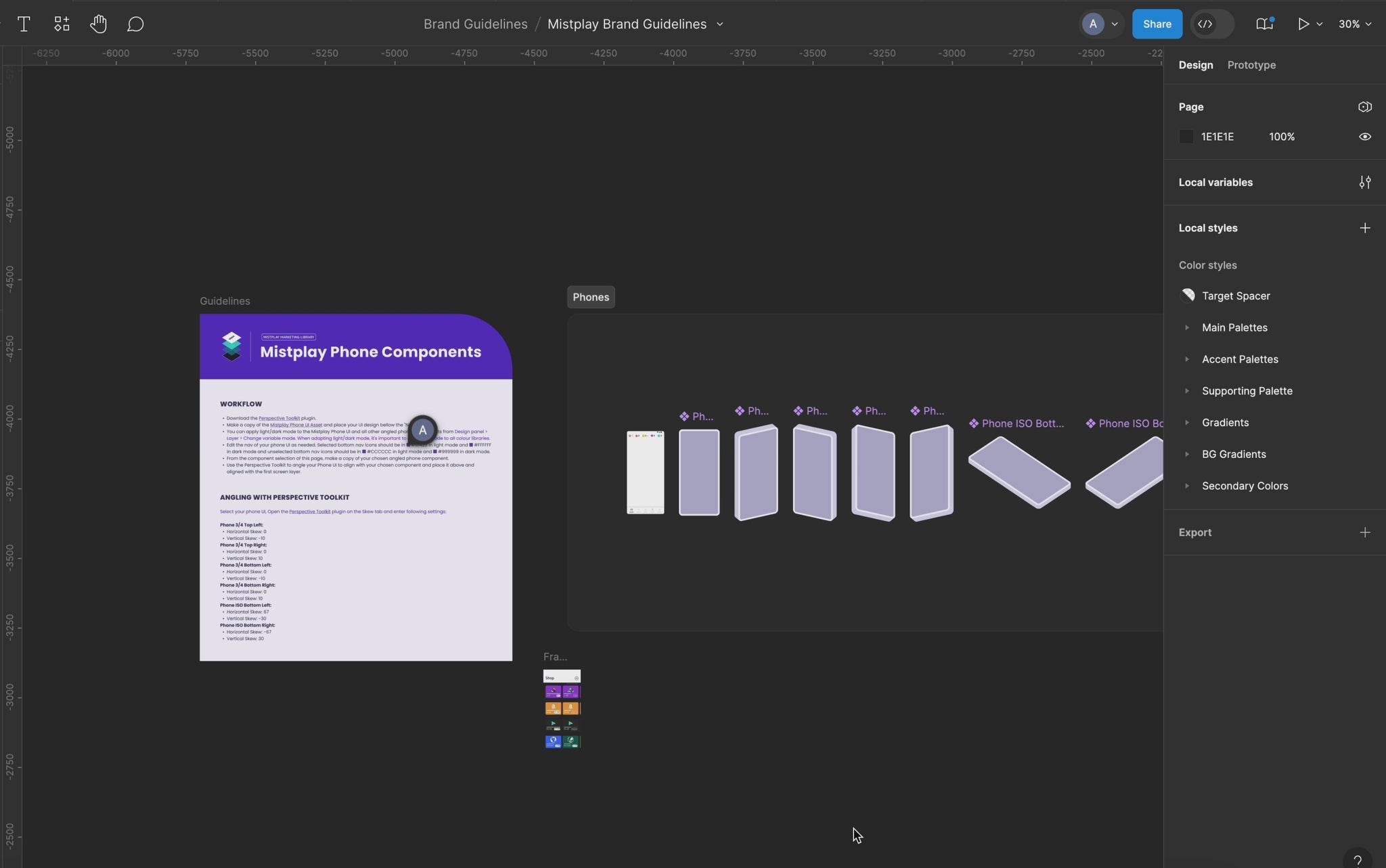Click the Main Palettes label
This screenshot has height=868, width=1386.
[x=1234, y=327]
